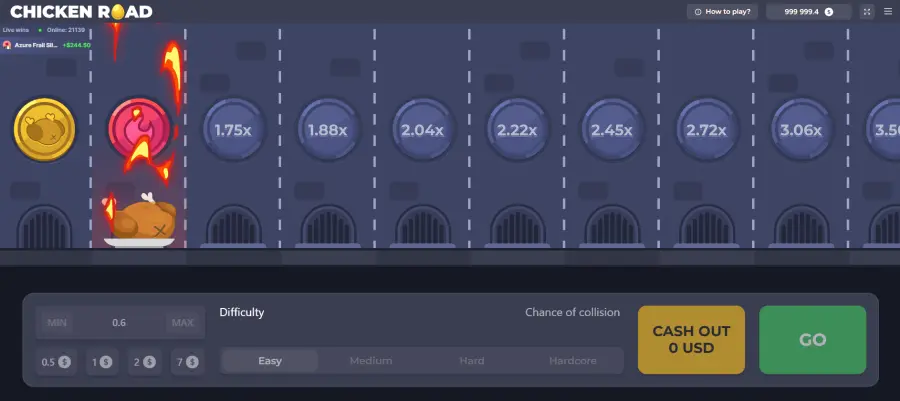The height and width of the screenshot is (401, 900).
Task: Select the 1.75x multiplier coin
Action: click(233, 130)
